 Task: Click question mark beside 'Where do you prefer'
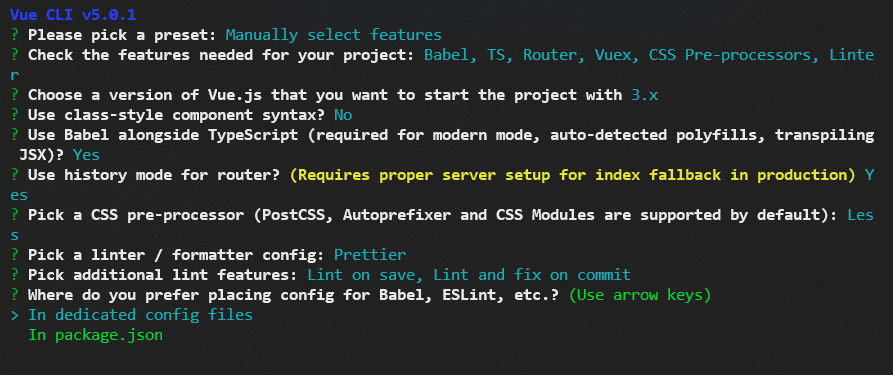pyautogui.click(x=15, y=295)
